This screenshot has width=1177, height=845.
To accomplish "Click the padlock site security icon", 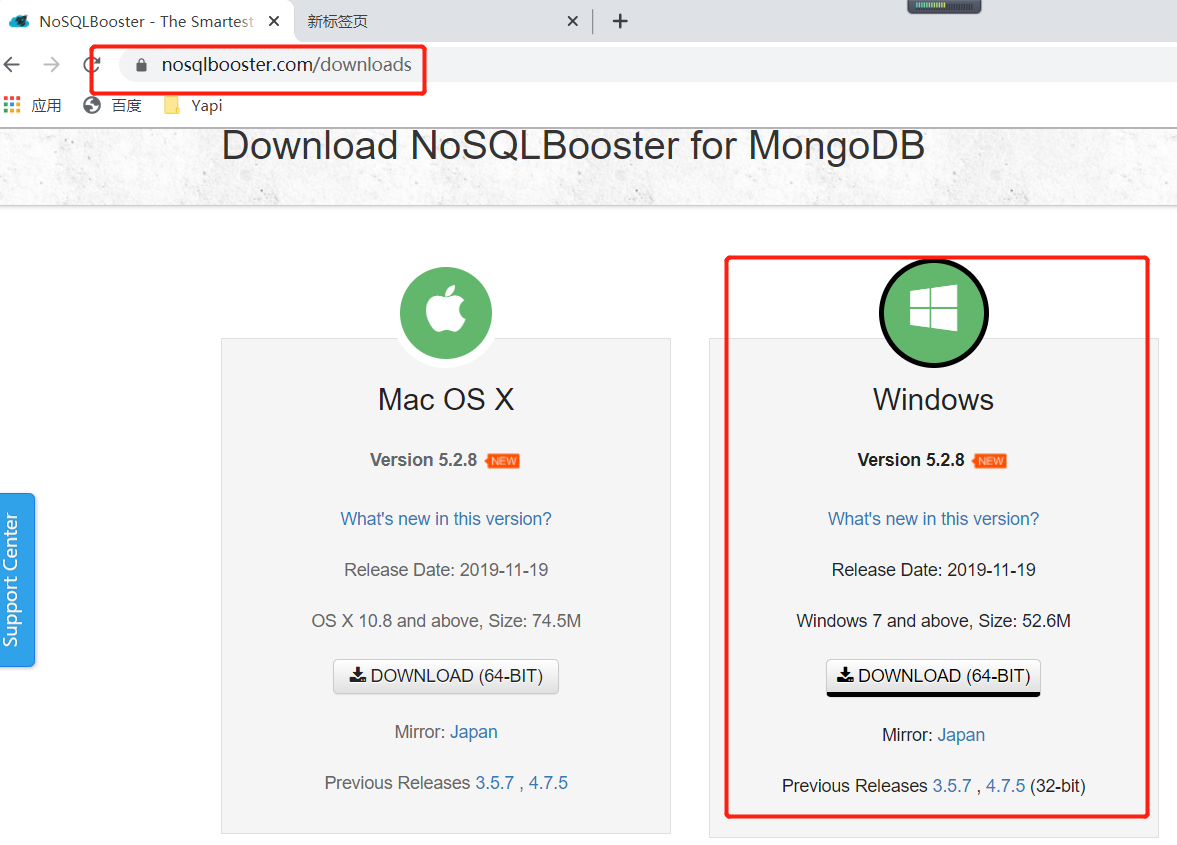I will (x=141, y=65).
